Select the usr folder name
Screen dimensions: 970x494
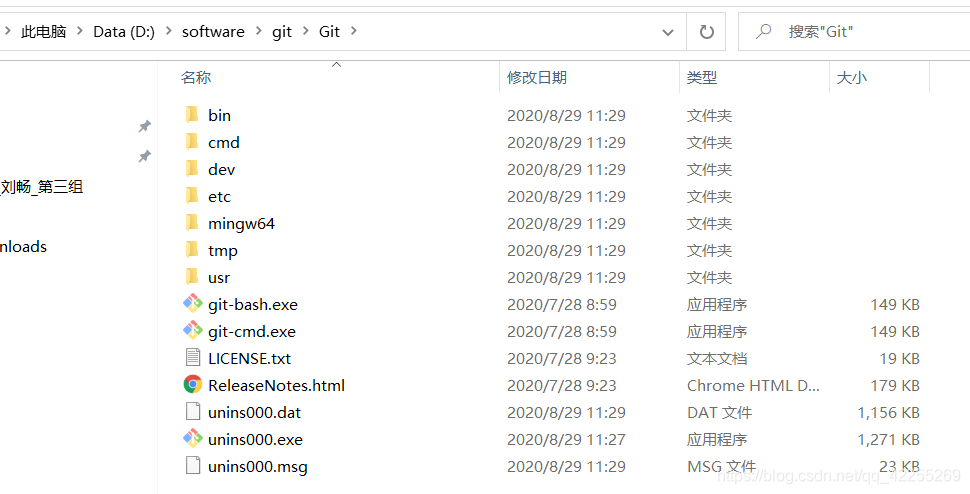tap(219, 278)
